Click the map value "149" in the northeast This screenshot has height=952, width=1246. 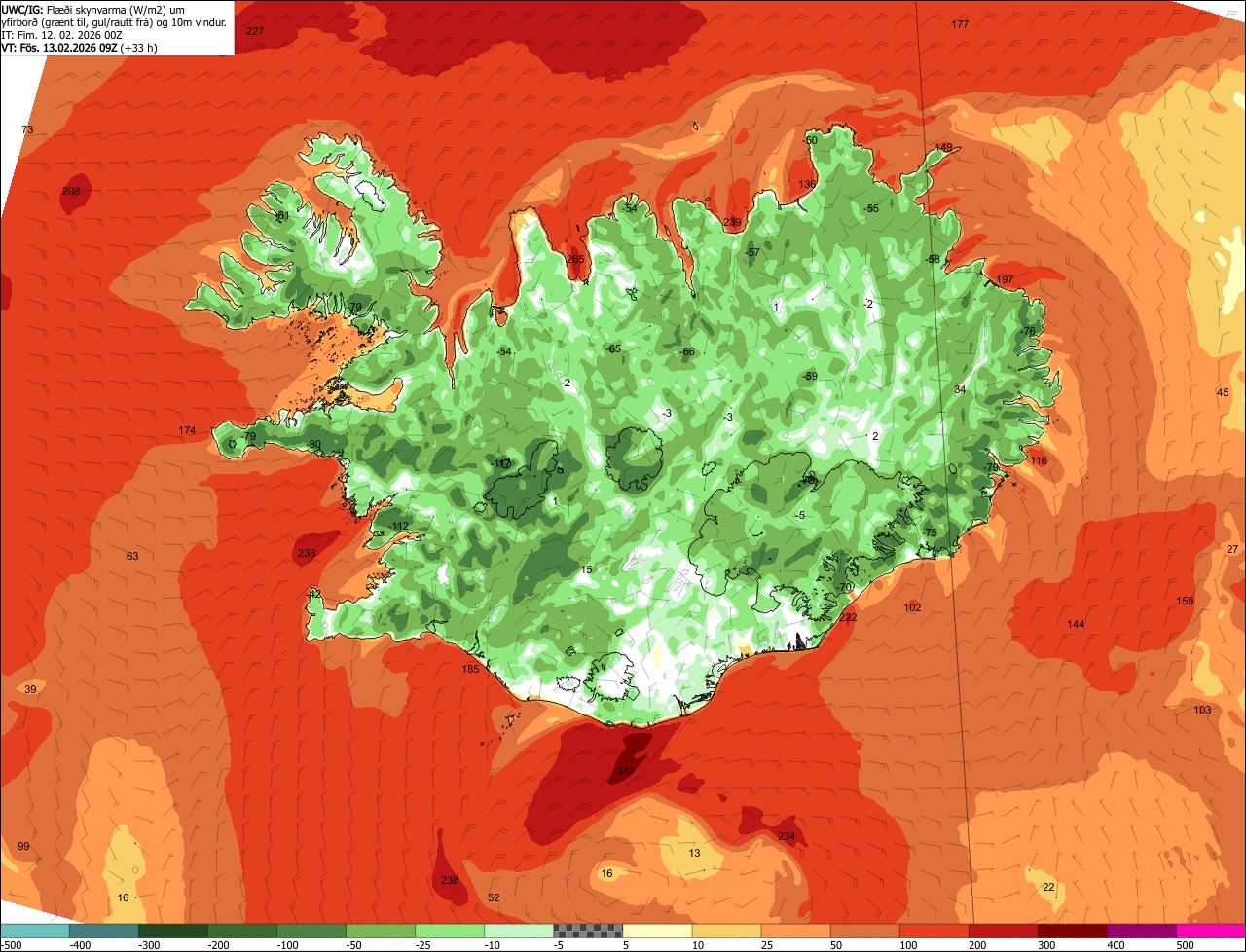click(943, 148)
